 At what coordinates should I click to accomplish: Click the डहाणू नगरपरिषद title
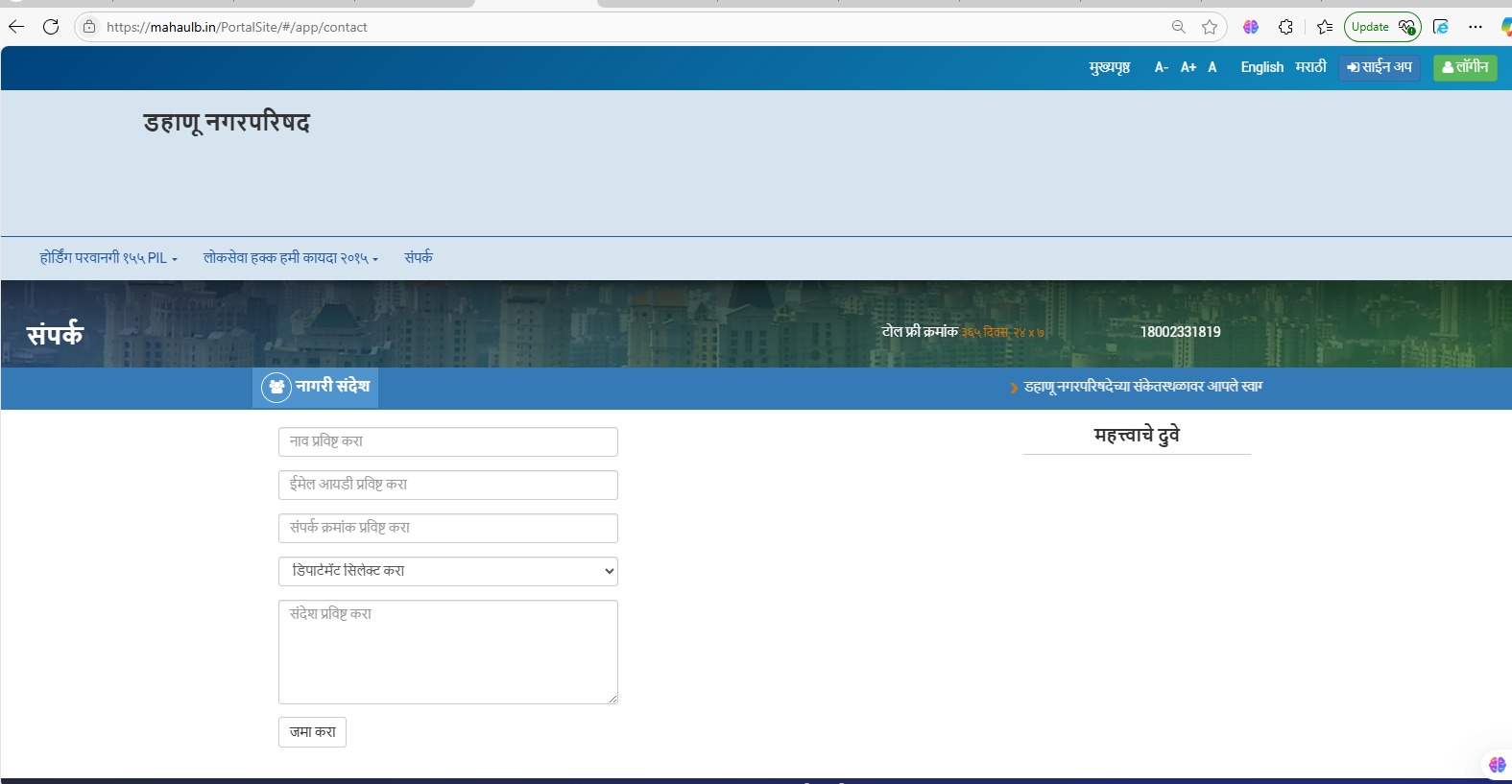tap(227, 123)
